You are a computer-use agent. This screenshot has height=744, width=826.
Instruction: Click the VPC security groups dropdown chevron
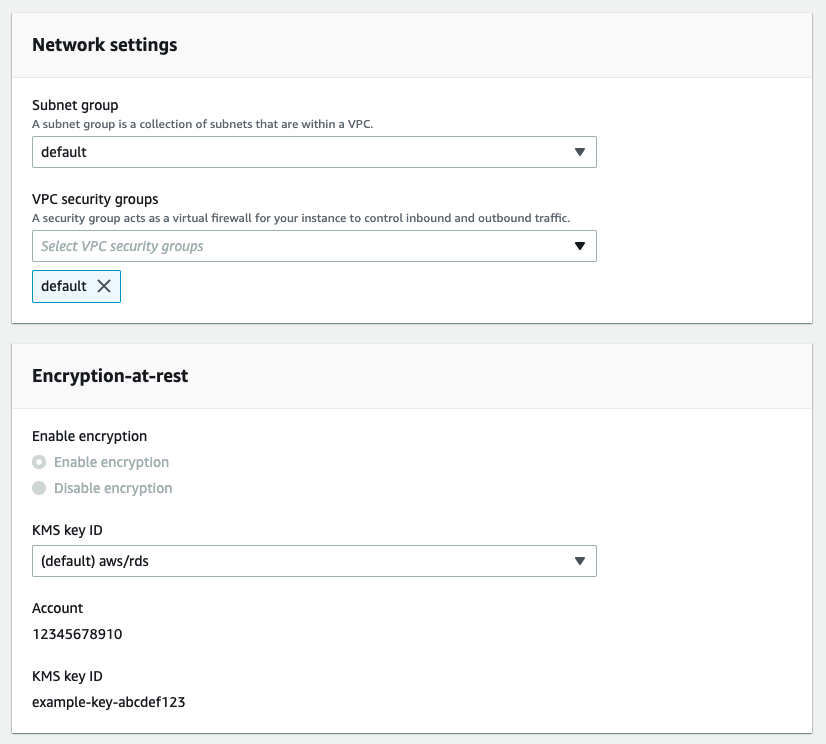click(x=581, y=246)
